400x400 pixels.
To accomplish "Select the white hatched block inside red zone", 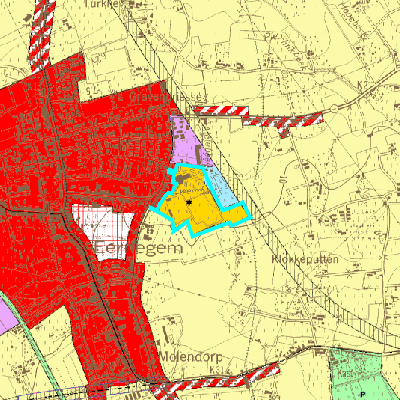I will [x=104, y=231].
